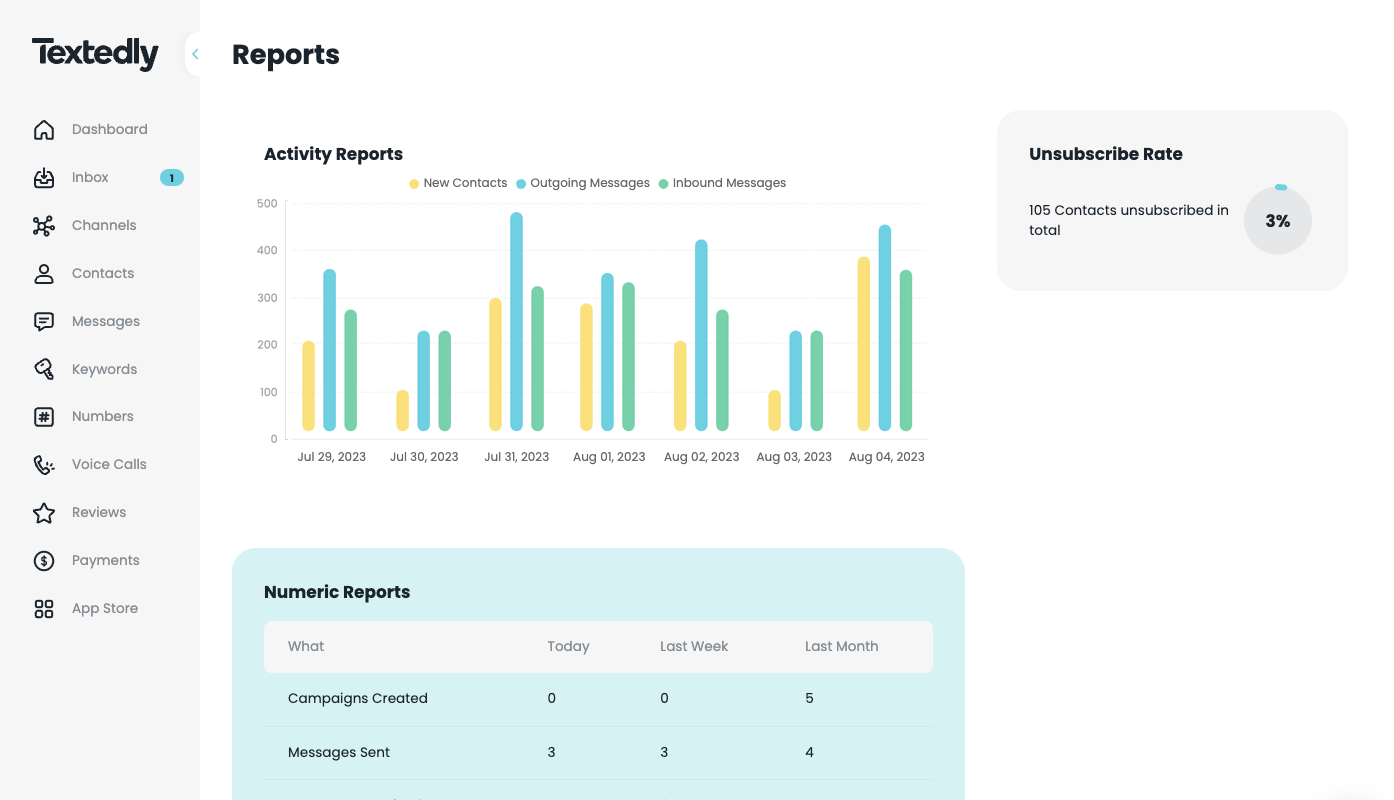This screenshot has width=1394, height=800.
Task: Click Messages Sent Today value 3
Action: tap(551, 752)
